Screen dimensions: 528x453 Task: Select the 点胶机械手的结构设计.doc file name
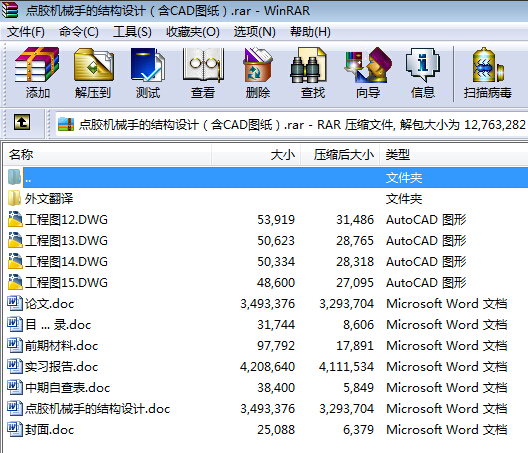click(x=97, y=409)
